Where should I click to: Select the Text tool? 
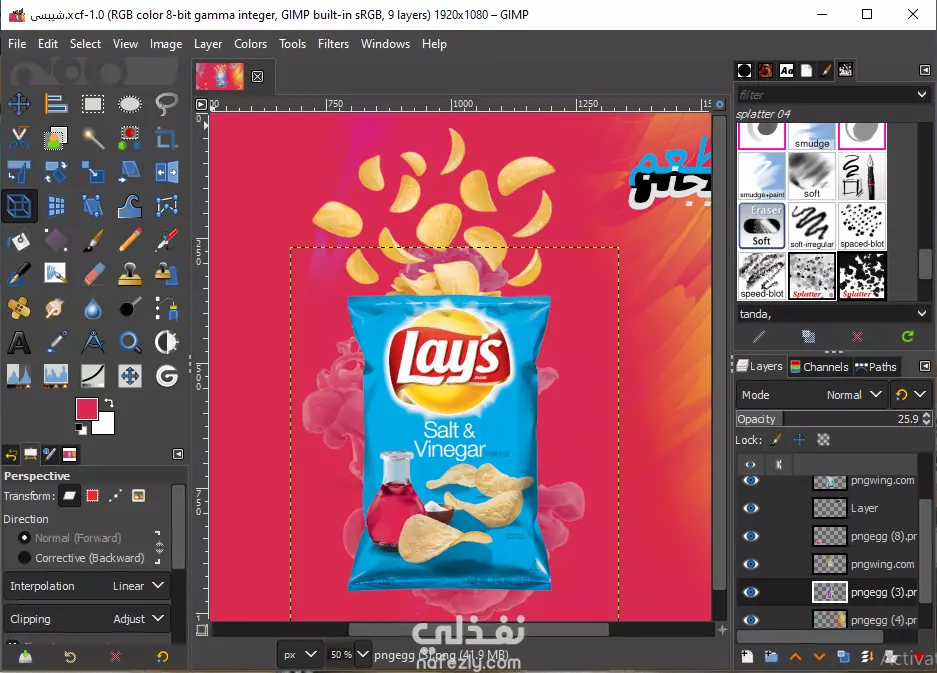pyautogui.click(x=19, y=342)
